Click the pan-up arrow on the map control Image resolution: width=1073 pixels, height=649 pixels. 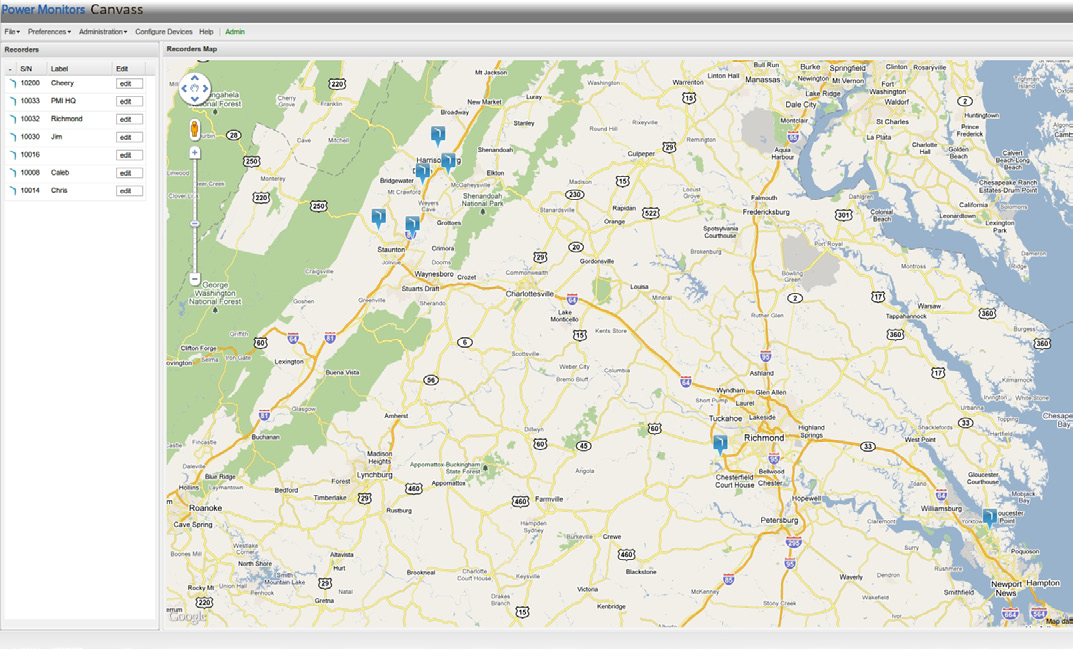tap(195, 78)
